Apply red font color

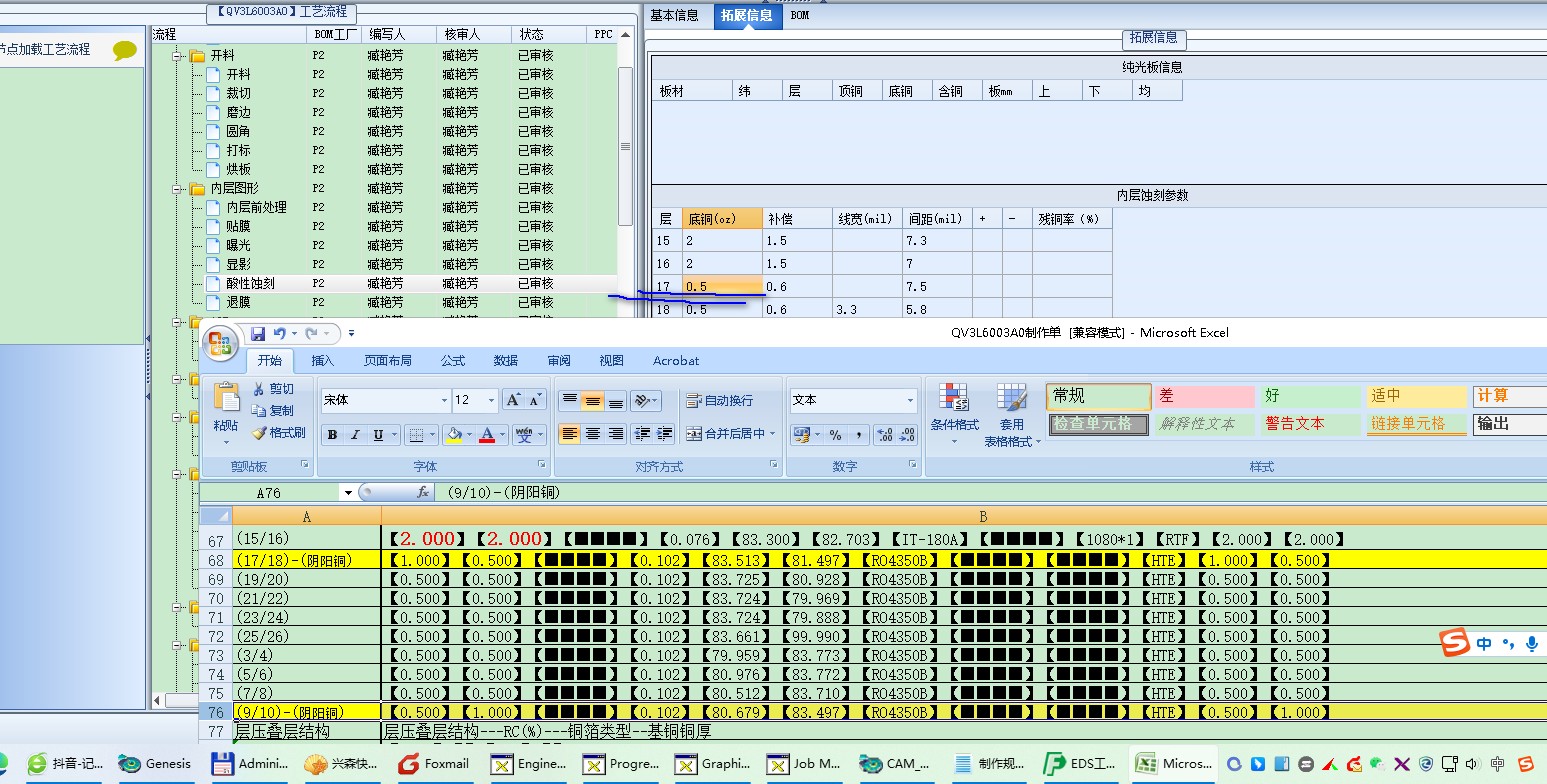click(x=487, y=435)
